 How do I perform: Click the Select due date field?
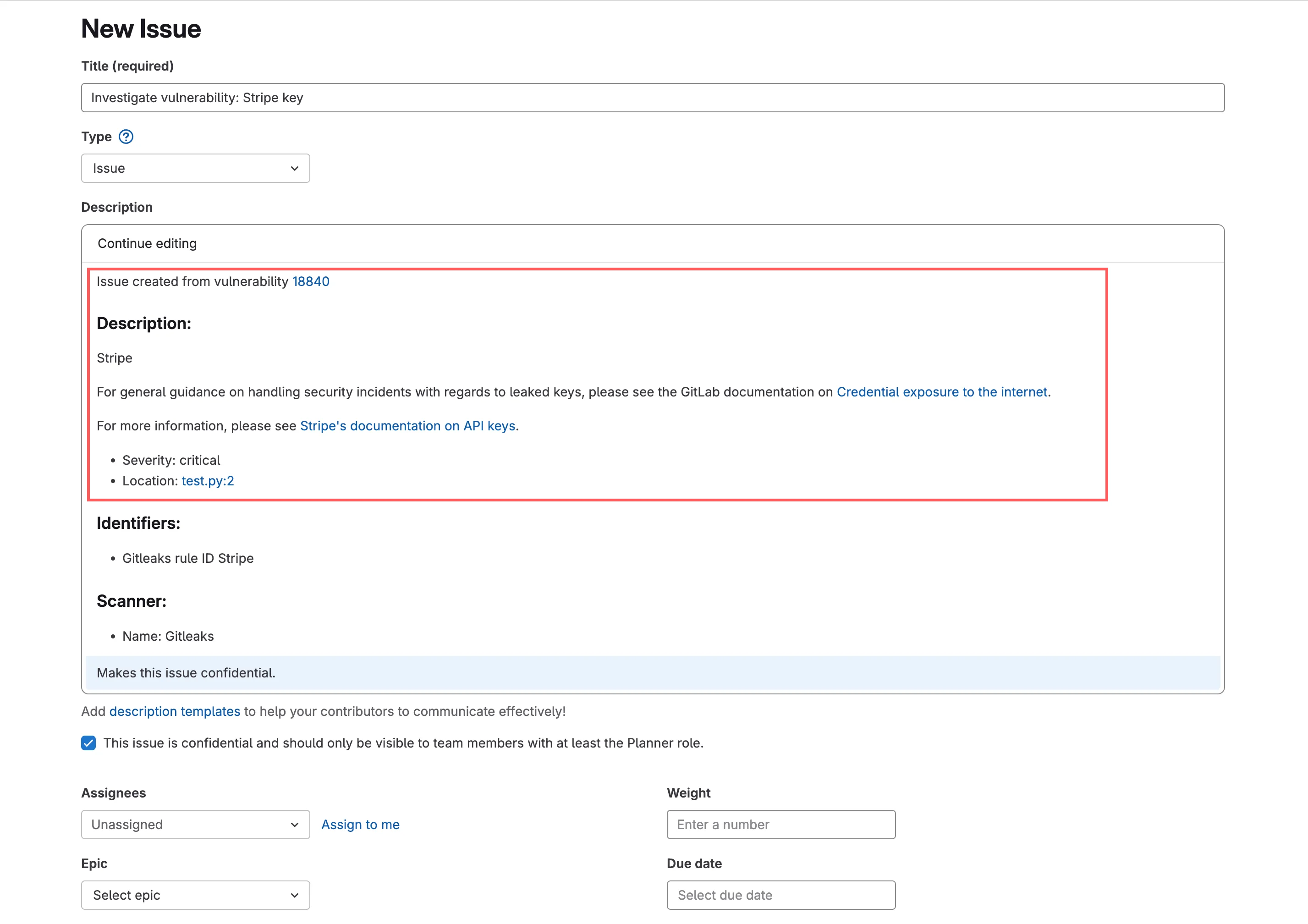point(780,895)
